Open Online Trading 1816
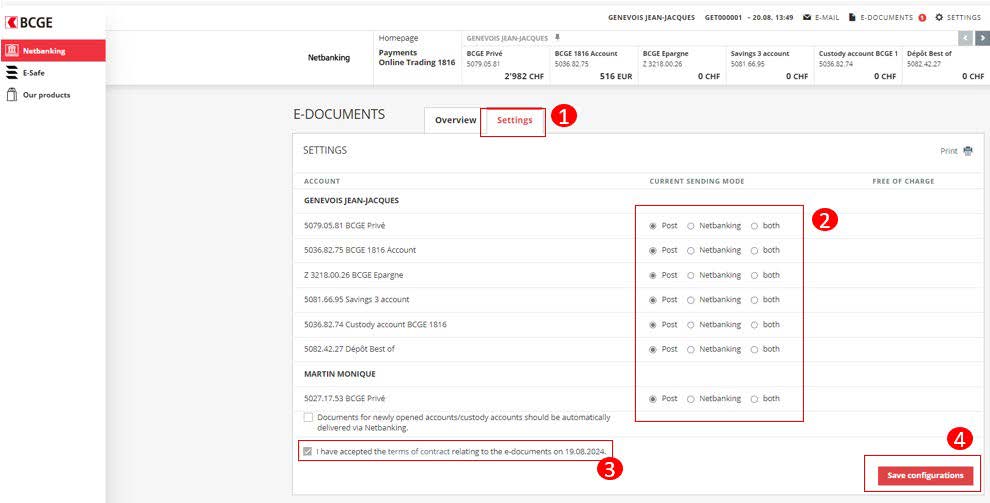The width and height of the screenshot is (990, 503). pyautogui.click(x=417, y=62)
